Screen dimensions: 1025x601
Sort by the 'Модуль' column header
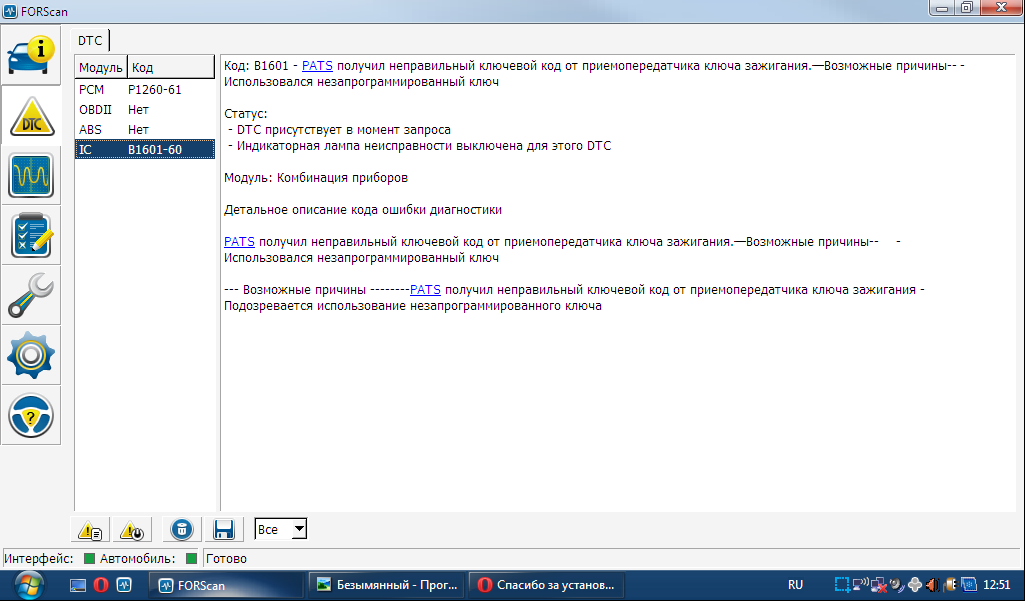100,67
